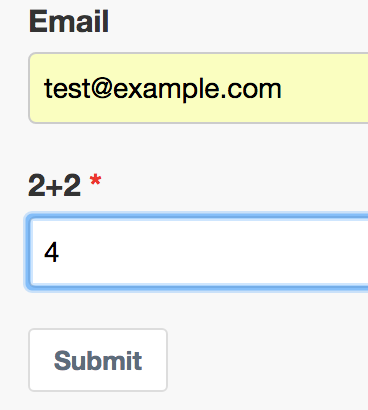Select the yellow autofilled email box

pyautogui.click(x=199, y=88)
